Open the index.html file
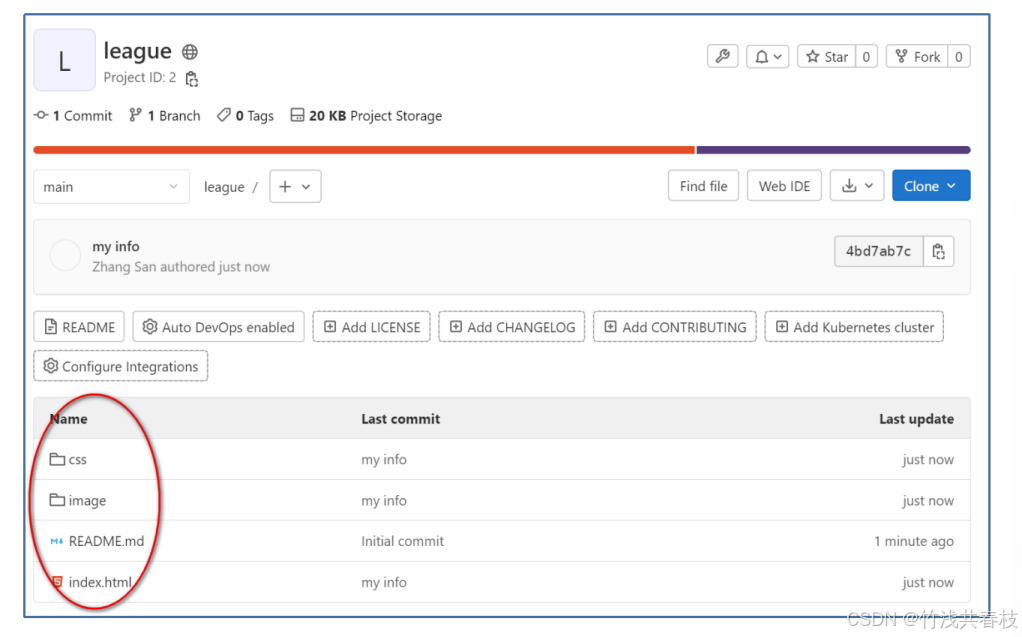The width and height of the screenshot is (1022, 637). pyautogui.click(x=100, y=582)
